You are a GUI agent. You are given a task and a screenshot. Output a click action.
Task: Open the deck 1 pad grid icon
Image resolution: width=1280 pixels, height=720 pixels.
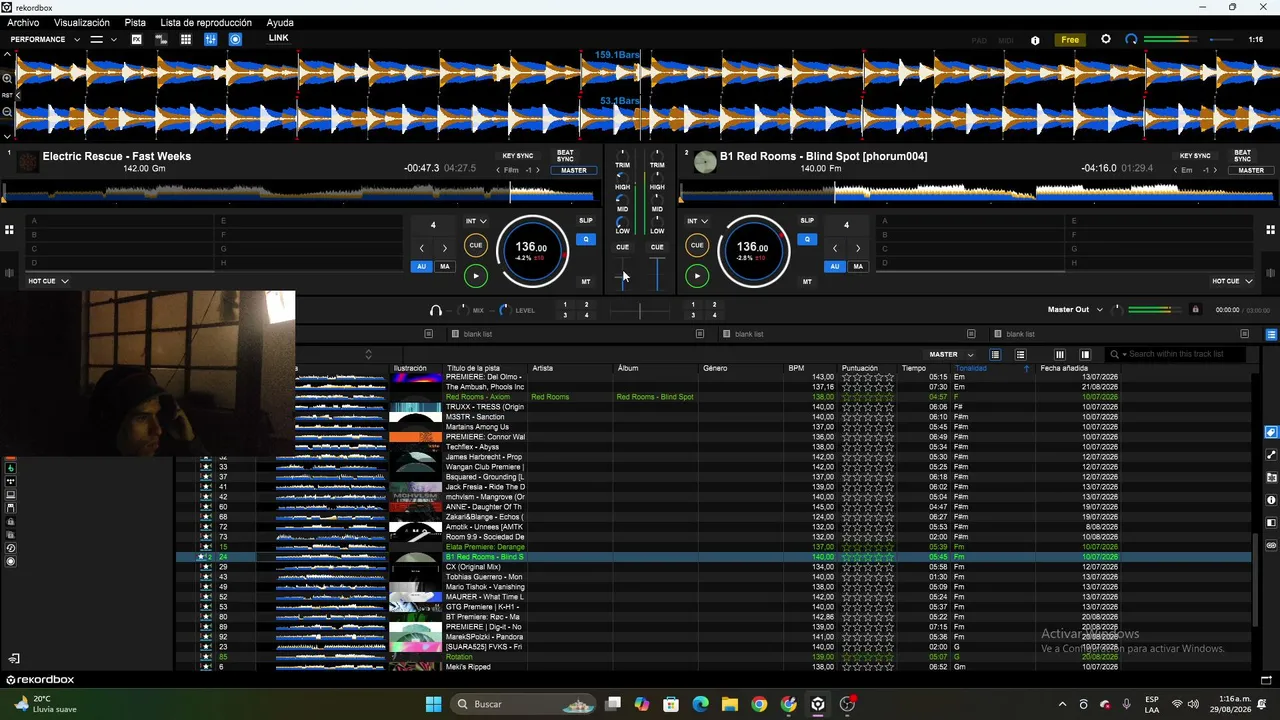[x=9, y=230]
